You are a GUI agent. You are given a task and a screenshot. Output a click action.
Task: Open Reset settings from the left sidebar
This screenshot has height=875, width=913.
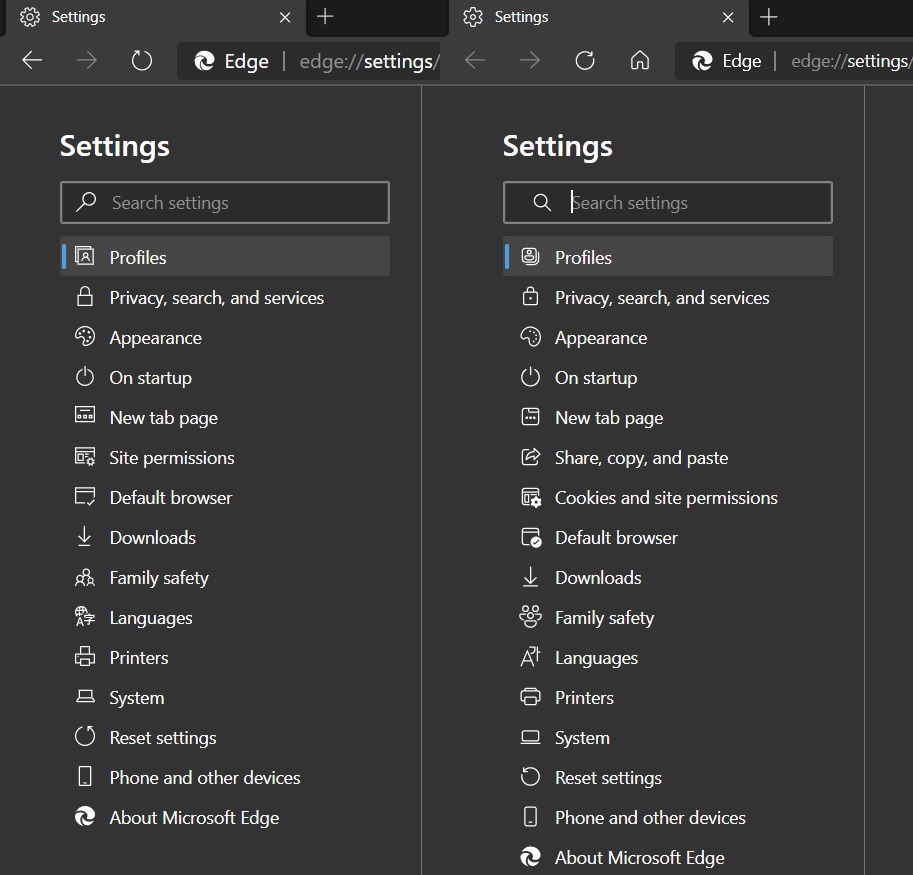(162, 737)
